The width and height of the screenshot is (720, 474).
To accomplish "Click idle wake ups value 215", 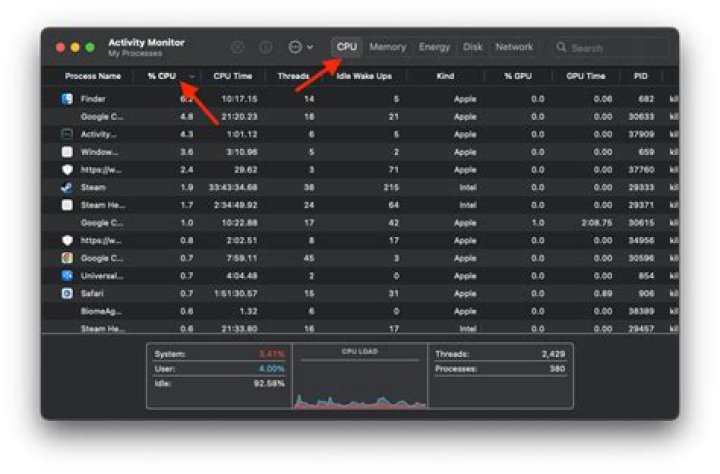I will (391, 187).
